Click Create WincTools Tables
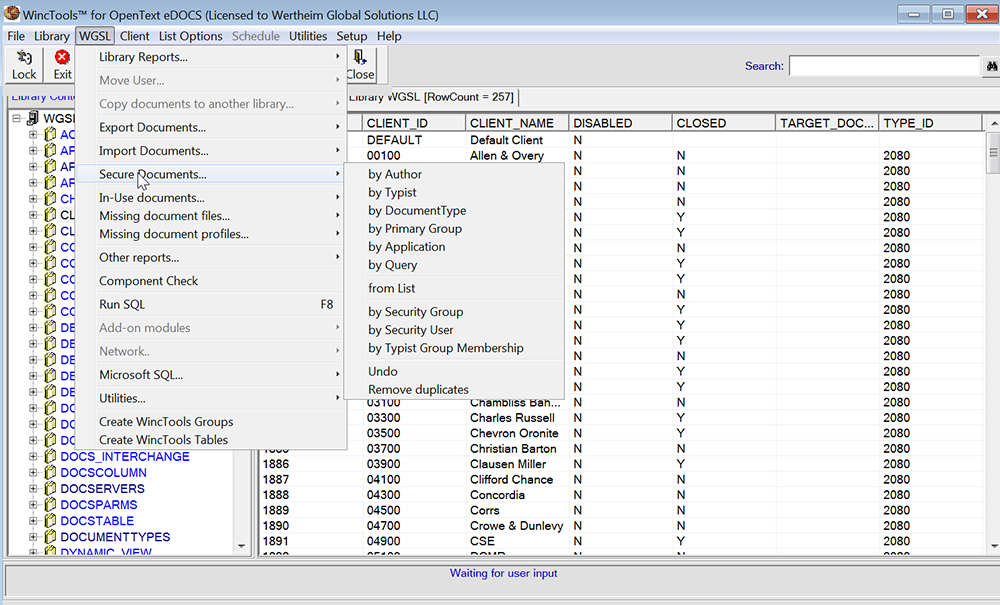The width and height of the screenshot is (1000, 605). [x=210, y=440]
